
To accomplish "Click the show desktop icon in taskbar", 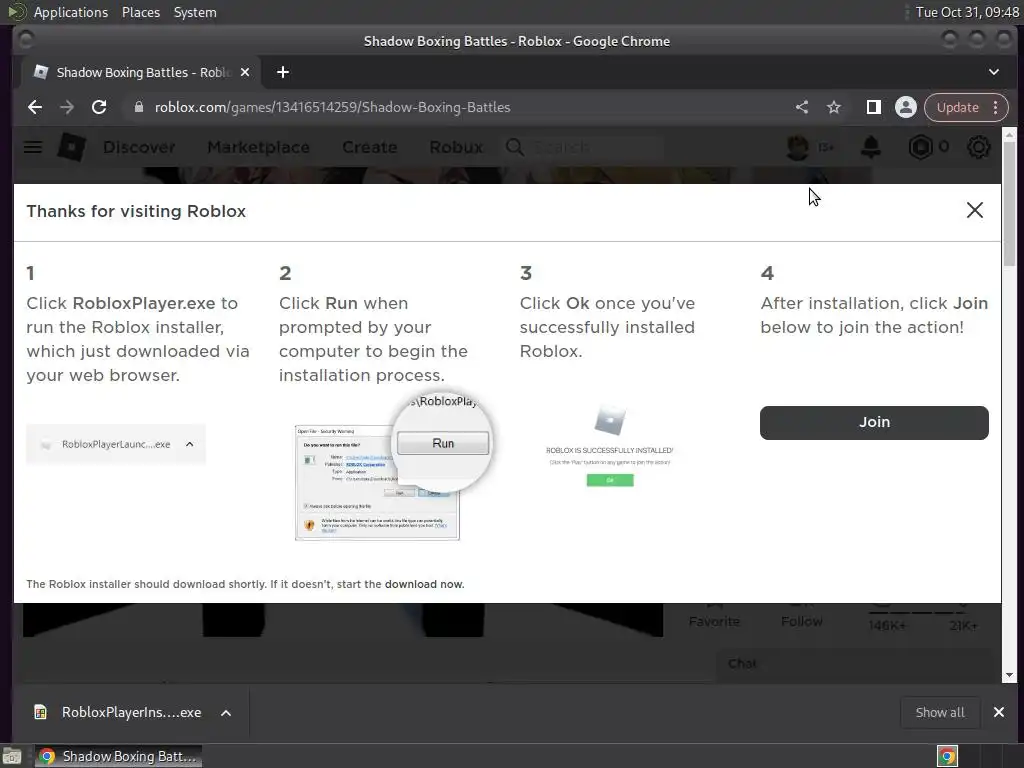I will 12,756.
